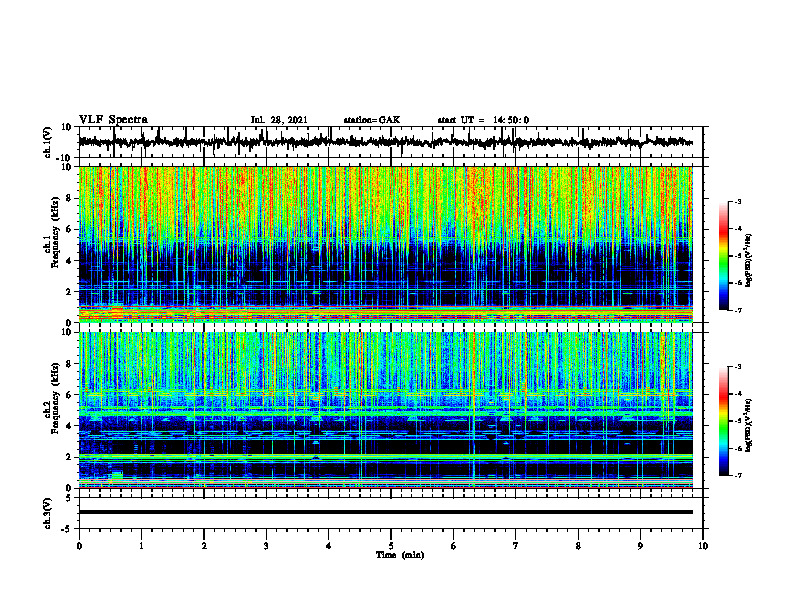Screen dimensions: 792x612
Task: Select the ch.1 colorbar "log(PSD)" units label
Action: tap(749, 261)
